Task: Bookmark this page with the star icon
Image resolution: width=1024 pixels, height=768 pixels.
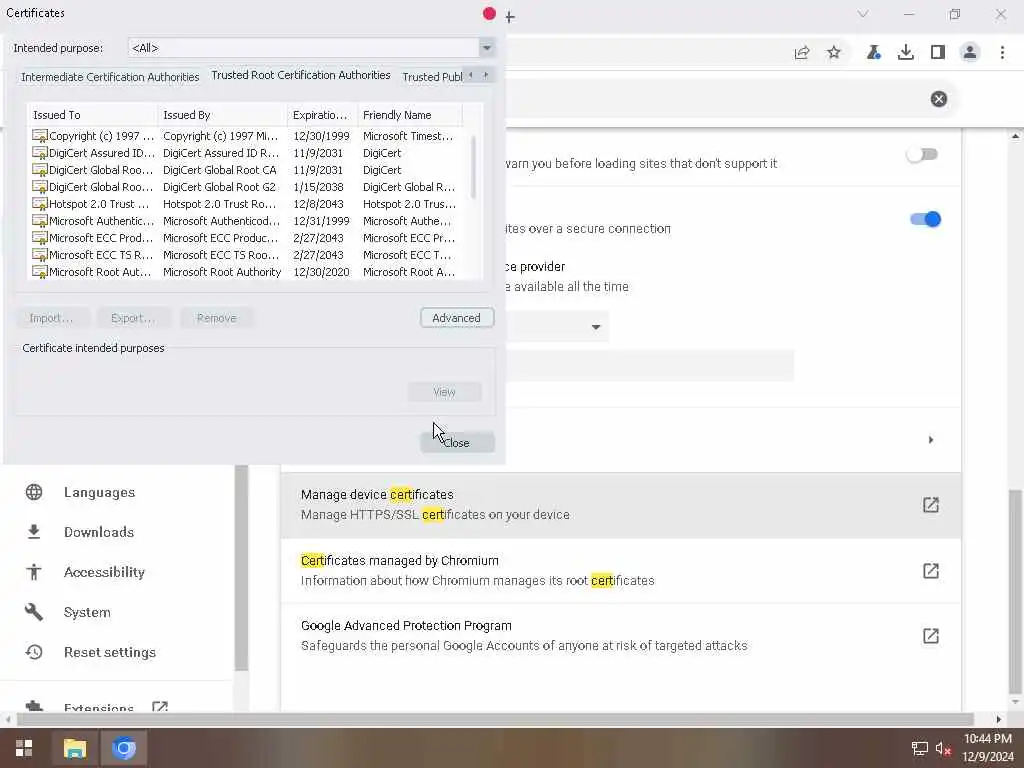Action: click(x=834, y=52)
